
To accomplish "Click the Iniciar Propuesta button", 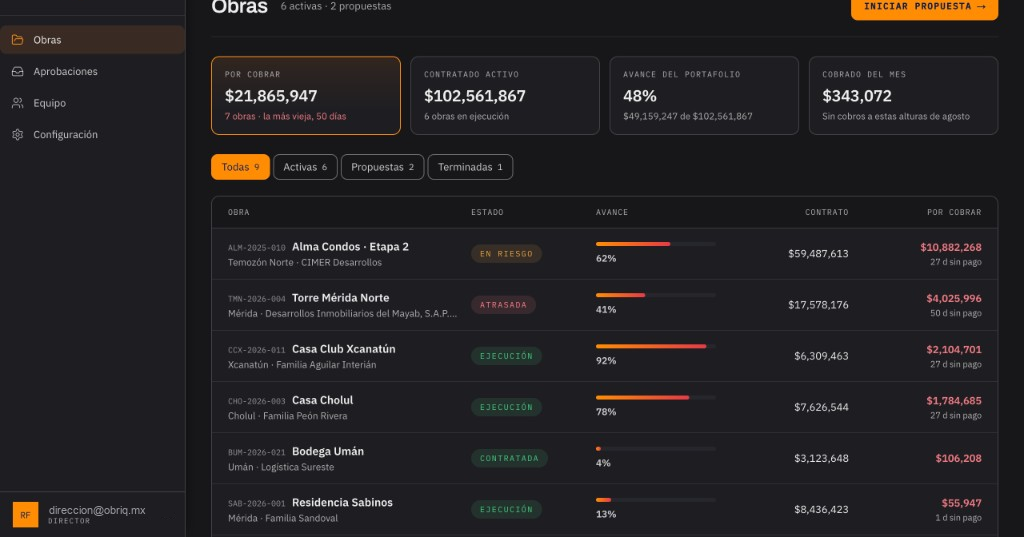I will pyautogui.click(x=924, y=8).
